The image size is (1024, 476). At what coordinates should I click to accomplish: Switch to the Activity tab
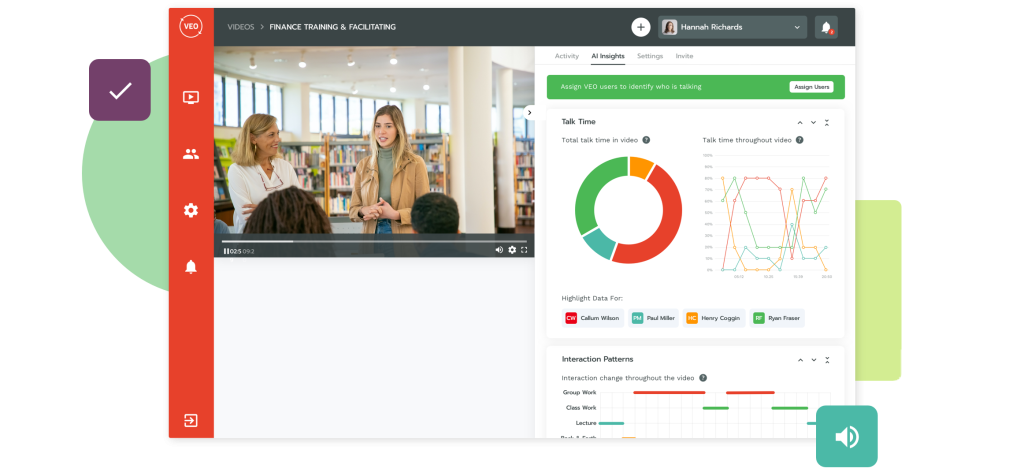pos(566,56)
